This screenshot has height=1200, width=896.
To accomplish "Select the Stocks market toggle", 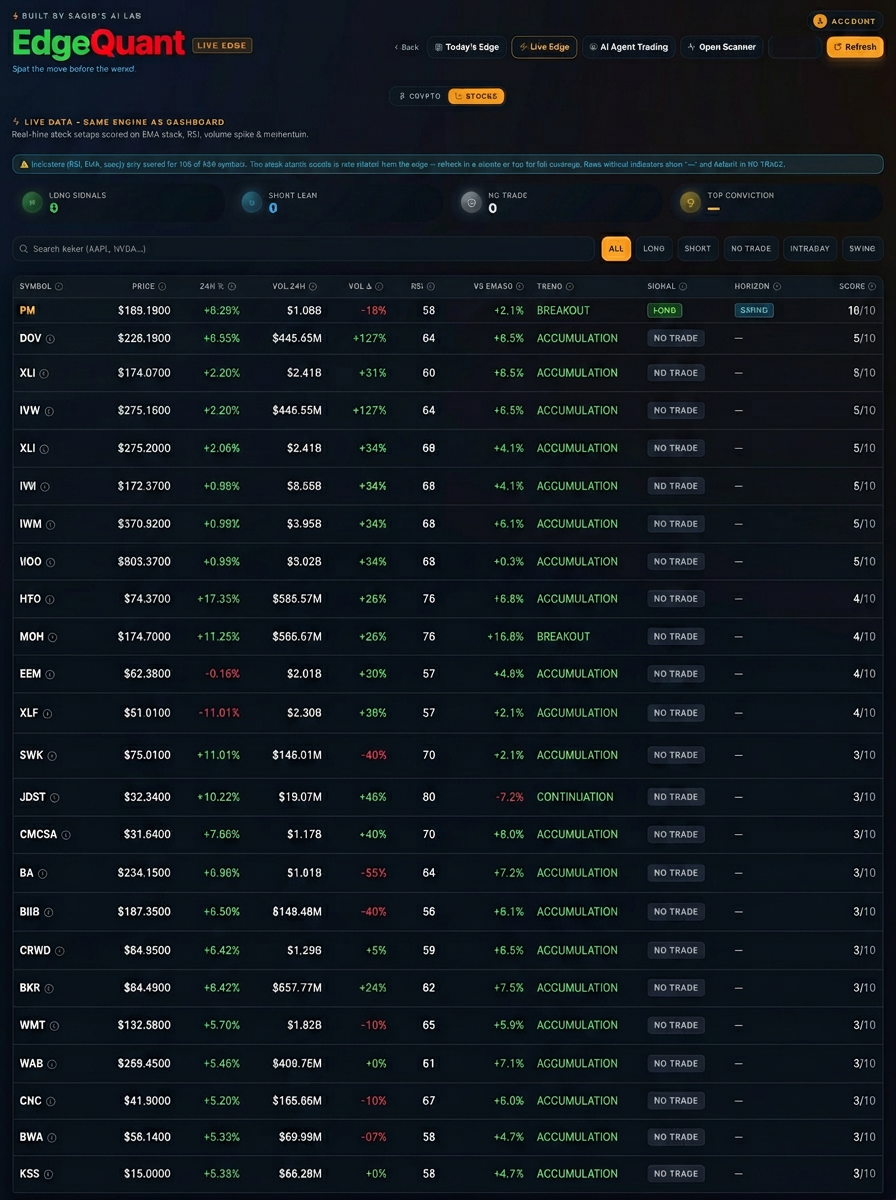I will coord(476,97).
